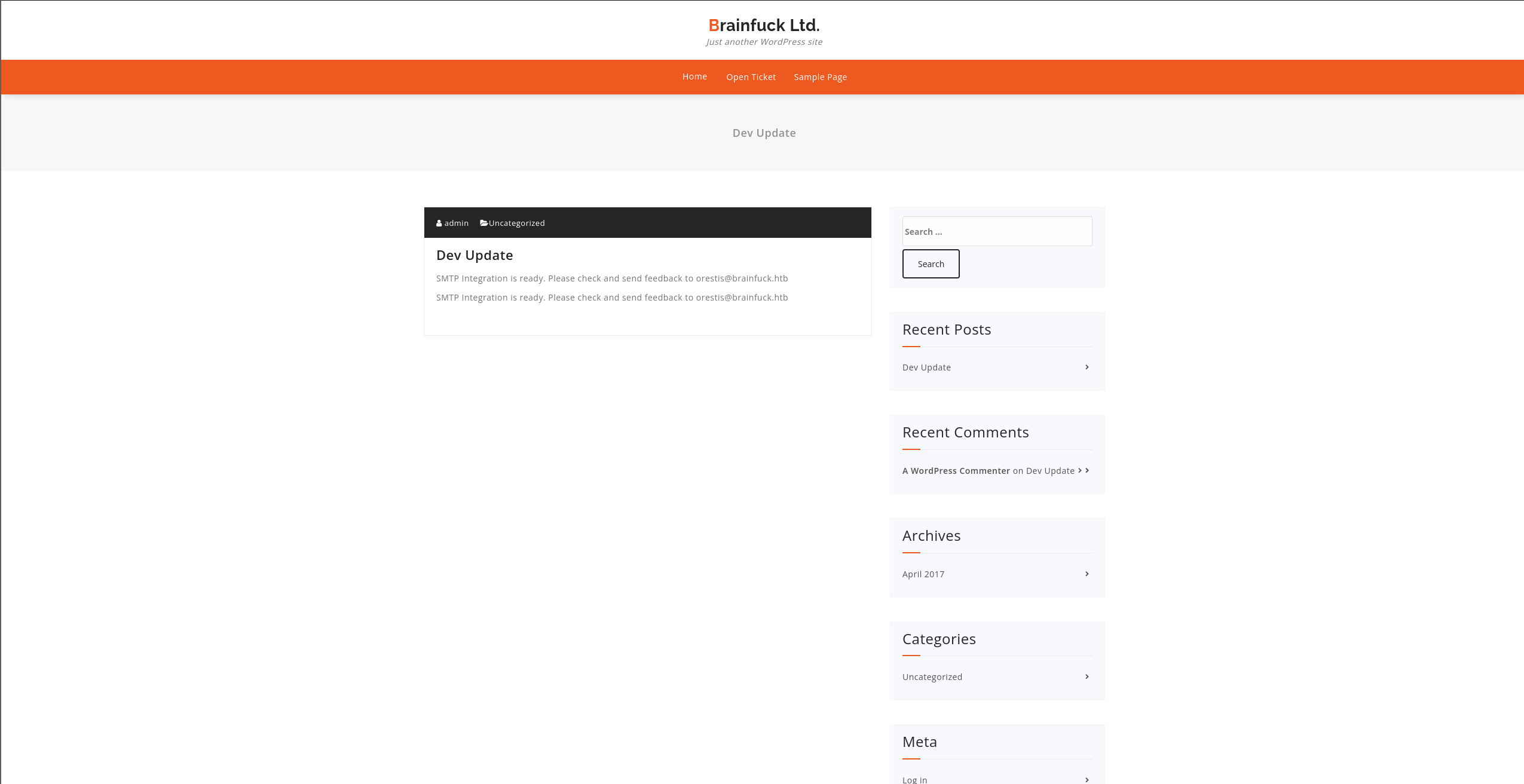Screen dimensions: 1524x784
Task: Click chevron arrow beside Dev Update recent post
Action: (1087, 367)
